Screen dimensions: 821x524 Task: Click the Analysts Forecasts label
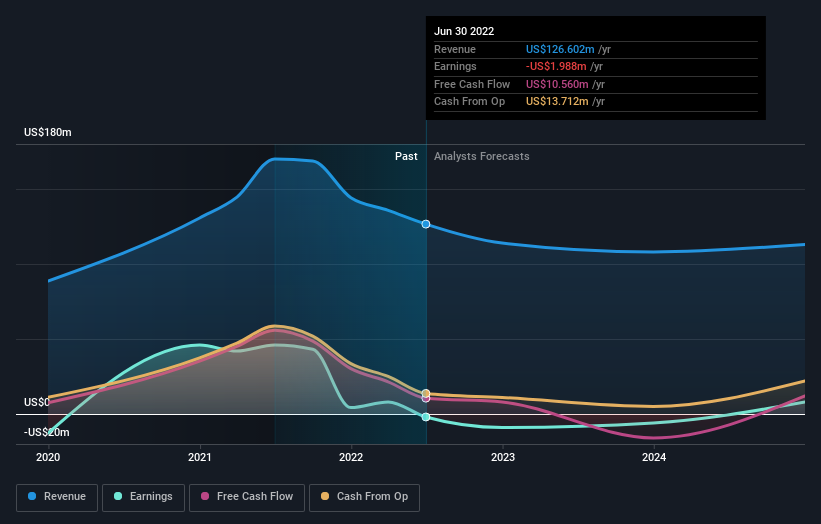tap(482, 156)
